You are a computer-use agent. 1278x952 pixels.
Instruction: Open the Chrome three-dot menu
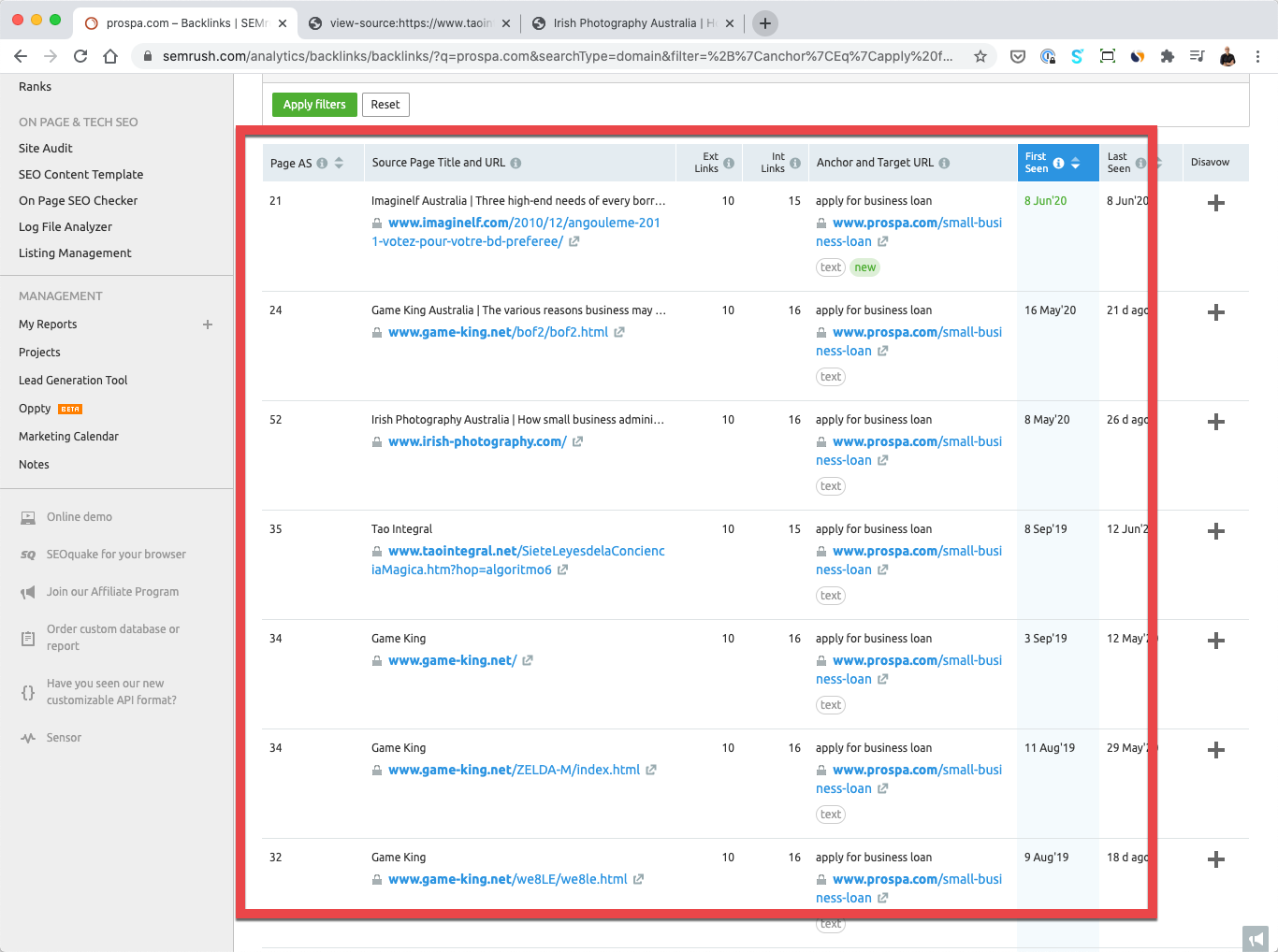(1258, 56)
